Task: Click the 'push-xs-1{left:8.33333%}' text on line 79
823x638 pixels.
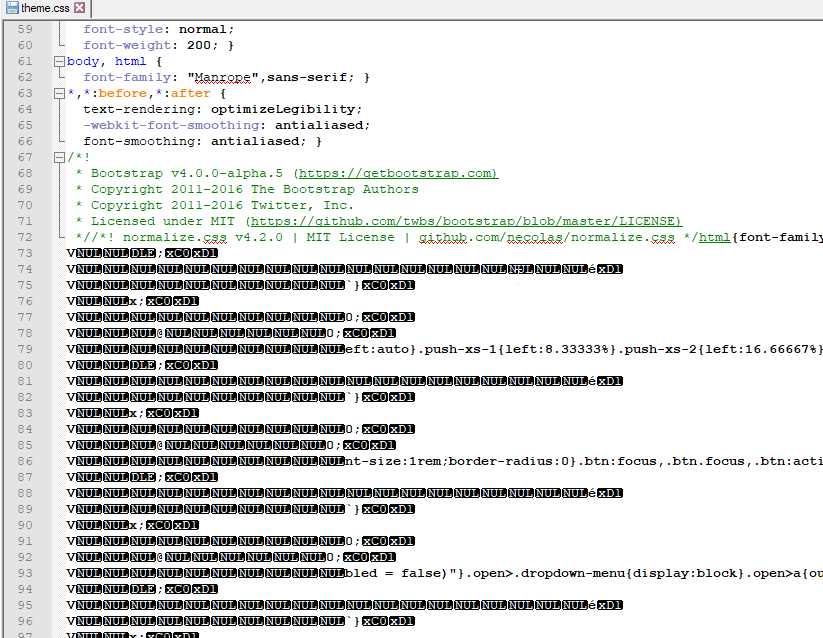Action: 519,349
